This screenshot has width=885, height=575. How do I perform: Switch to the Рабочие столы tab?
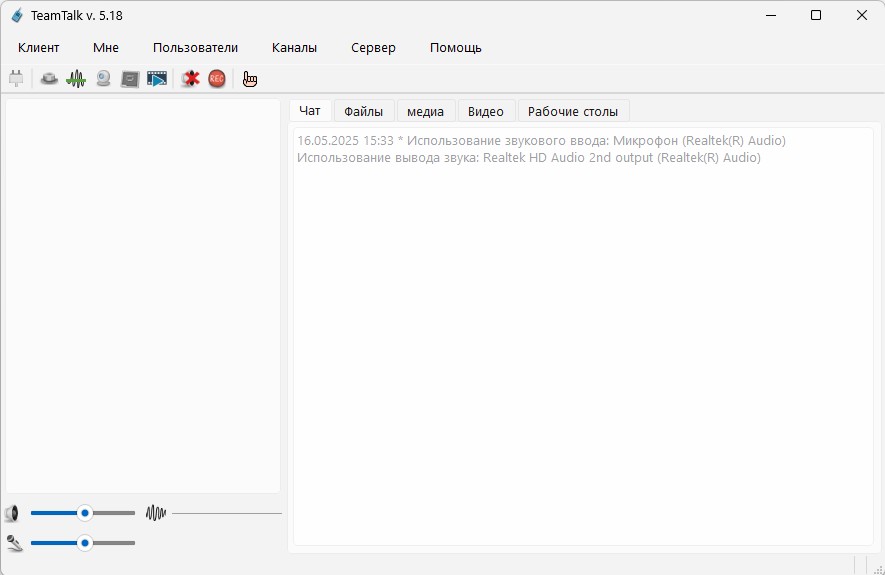pyautogui.click(x=573, y=111)
